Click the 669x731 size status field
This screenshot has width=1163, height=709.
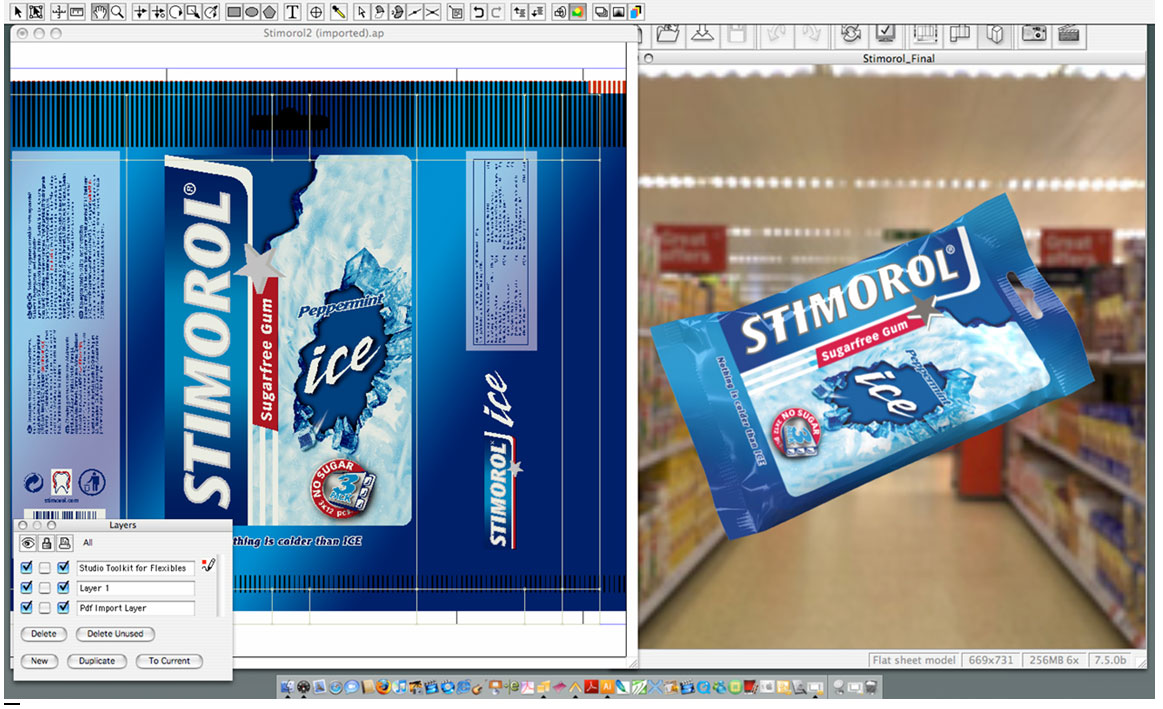pyautogui.click(x=990, y=660)
